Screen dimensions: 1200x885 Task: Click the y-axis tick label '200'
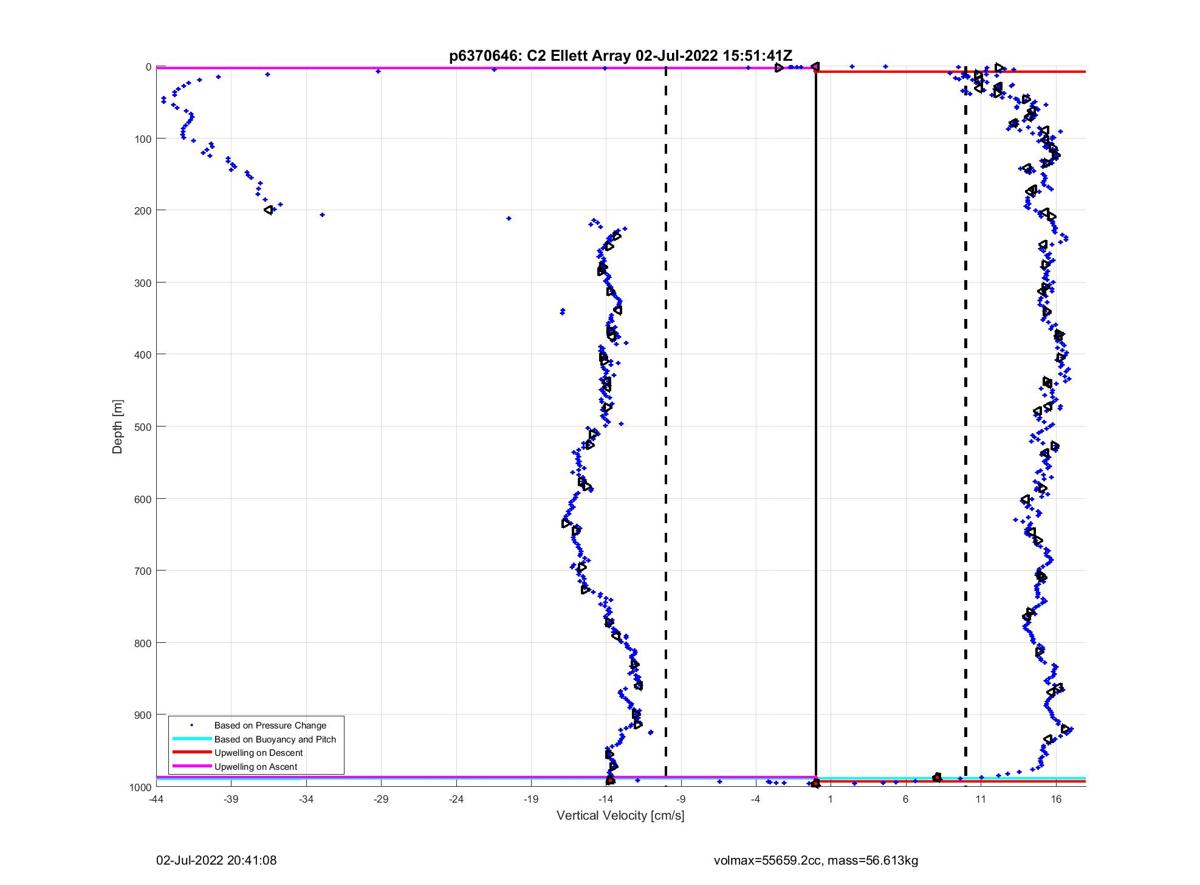pos(142,211)
